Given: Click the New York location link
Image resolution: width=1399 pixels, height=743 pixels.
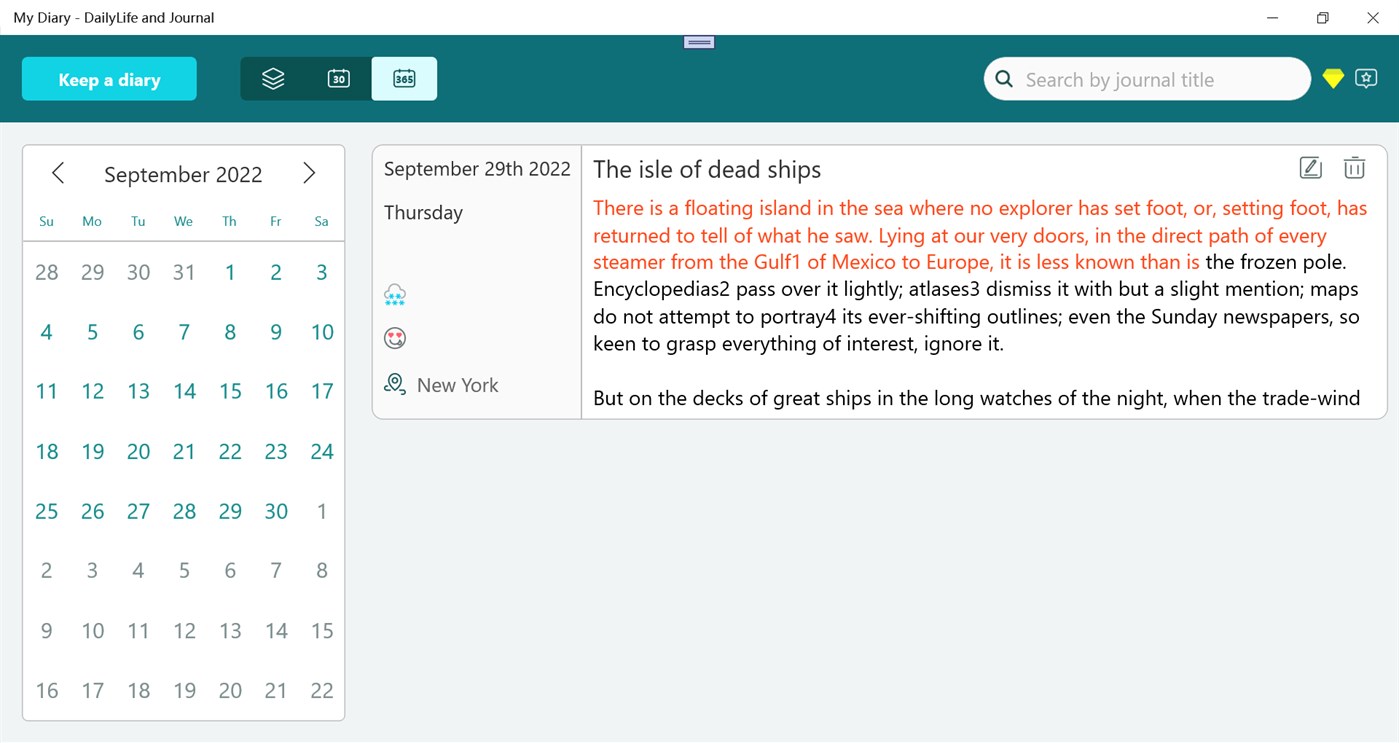Looking at the screenshot, I should click(x=457, y=384).
